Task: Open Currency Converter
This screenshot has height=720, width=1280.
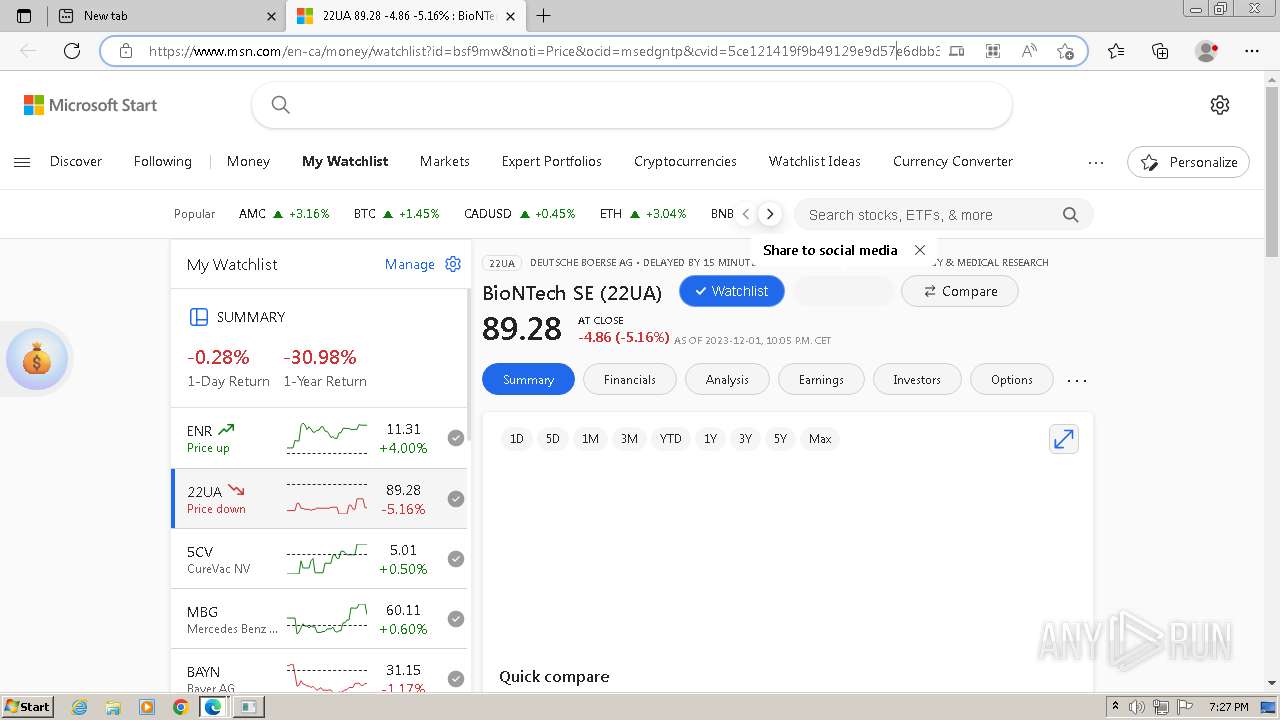Action: pyautogui.click(x=953, y=161)
